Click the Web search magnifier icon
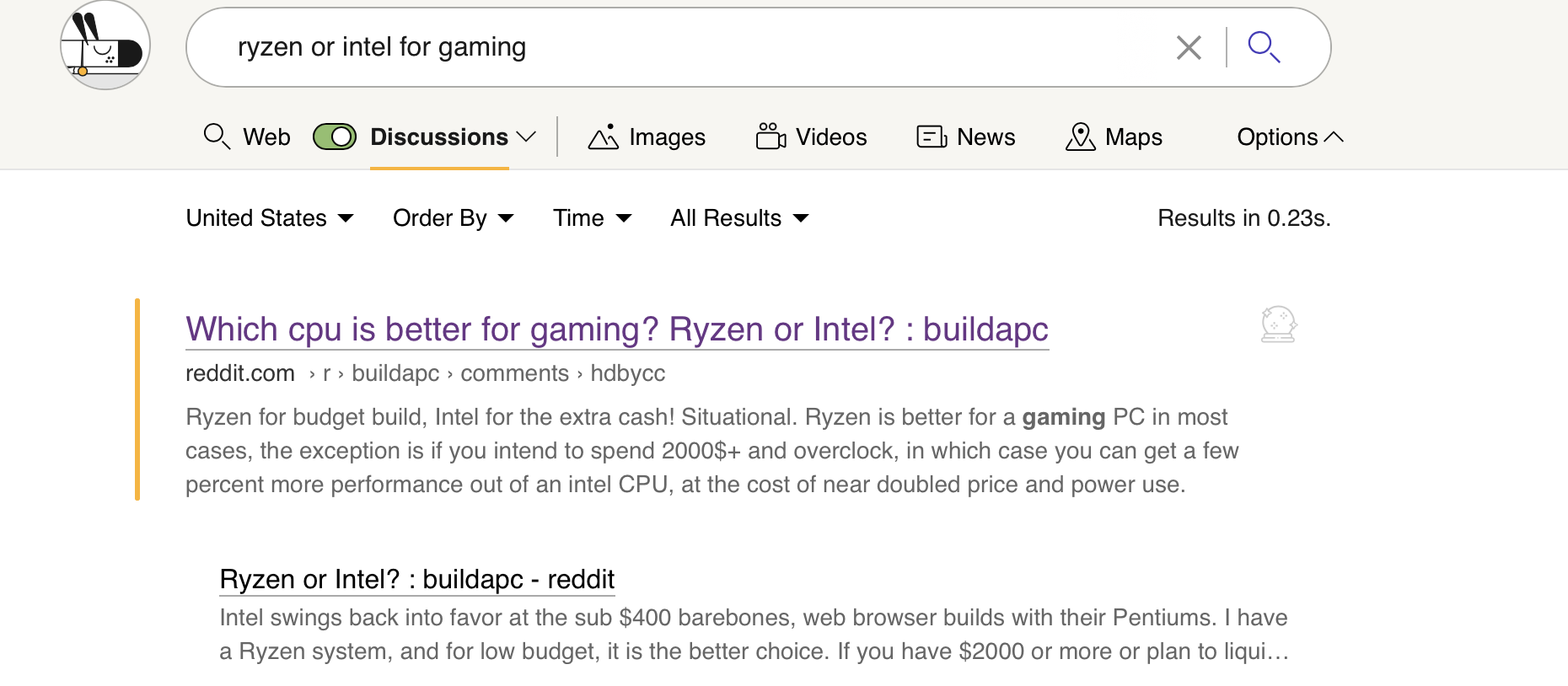Viewport: 1568px width, 686px height. [217, 137]
